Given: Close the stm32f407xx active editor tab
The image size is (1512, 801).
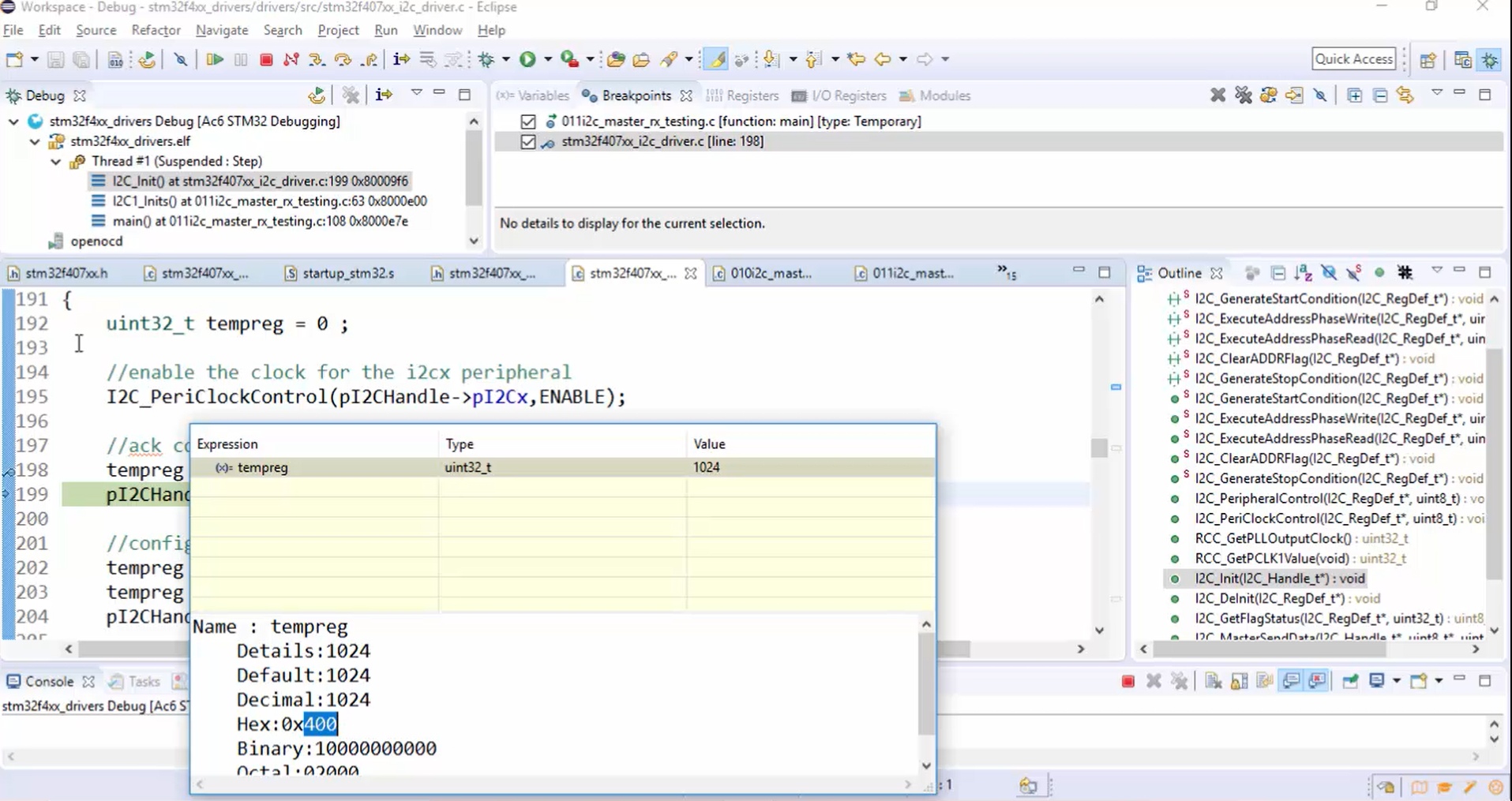Looking at the screenshot, I should 691,273.
